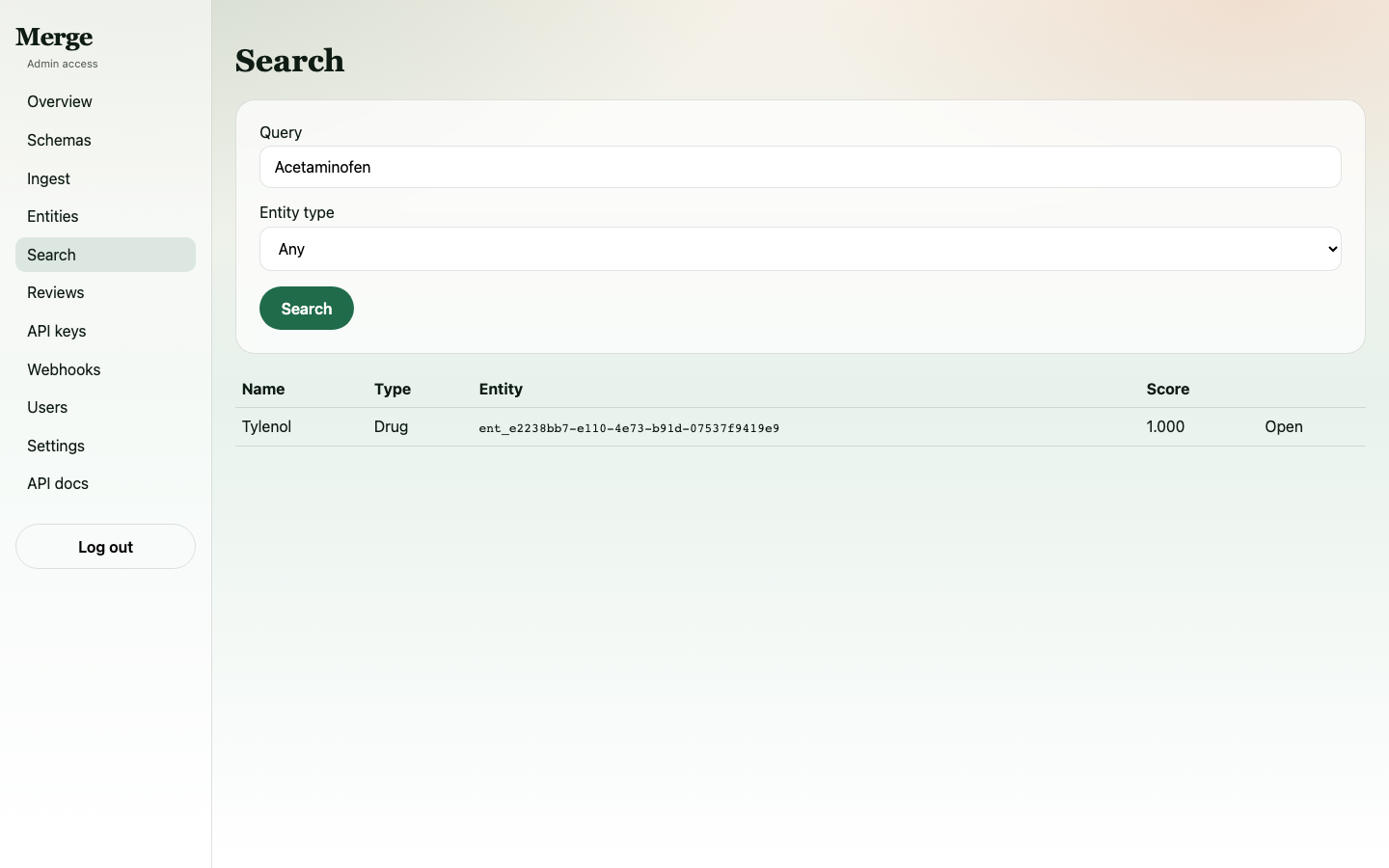Select entity ID ent_e2238bb7 text
Screen dimensions: 1389x868
629,428
